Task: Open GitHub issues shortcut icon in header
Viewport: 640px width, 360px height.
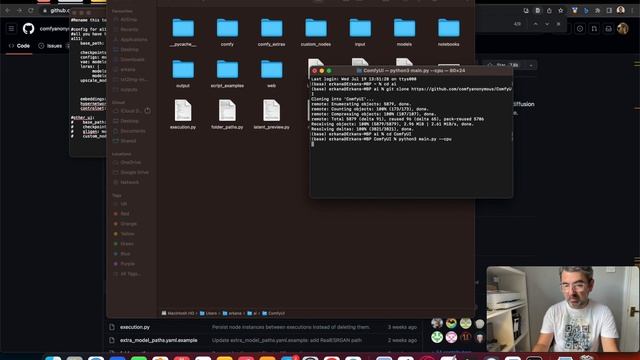Action: click(580, 29)
